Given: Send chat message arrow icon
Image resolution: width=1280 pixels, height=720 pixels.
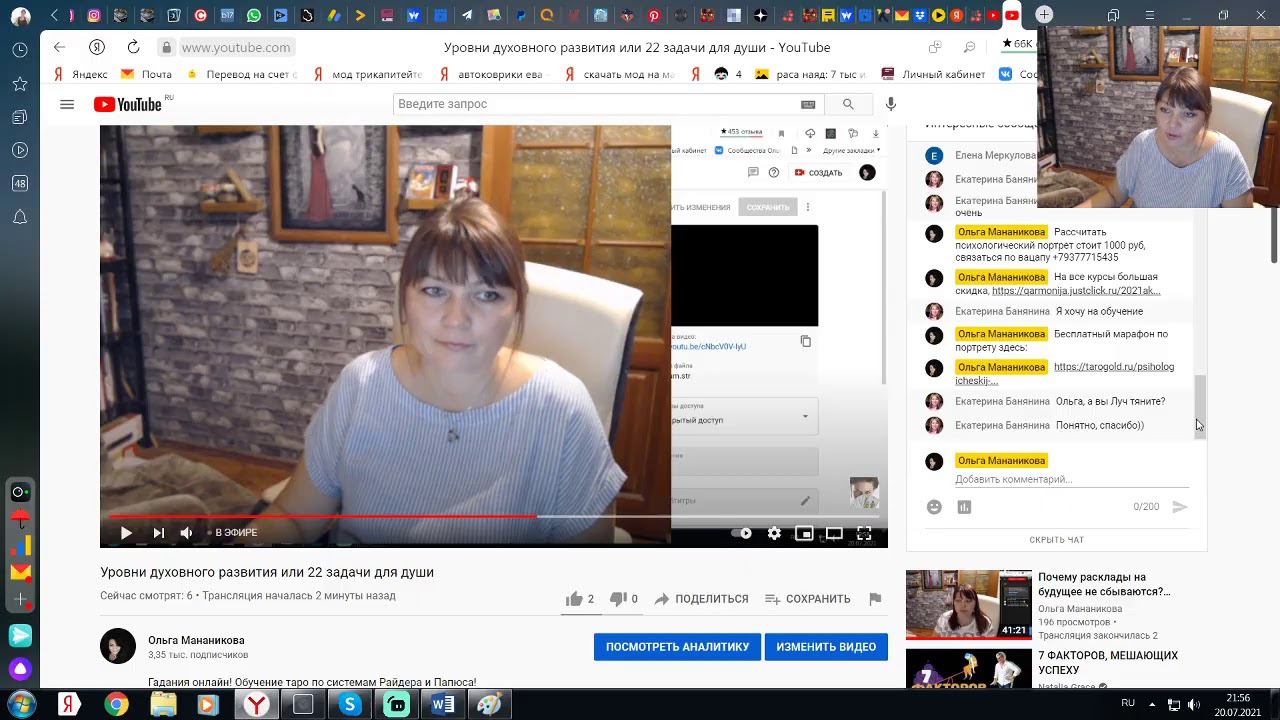Looking at the screenshot, I should coord(1180,507).
